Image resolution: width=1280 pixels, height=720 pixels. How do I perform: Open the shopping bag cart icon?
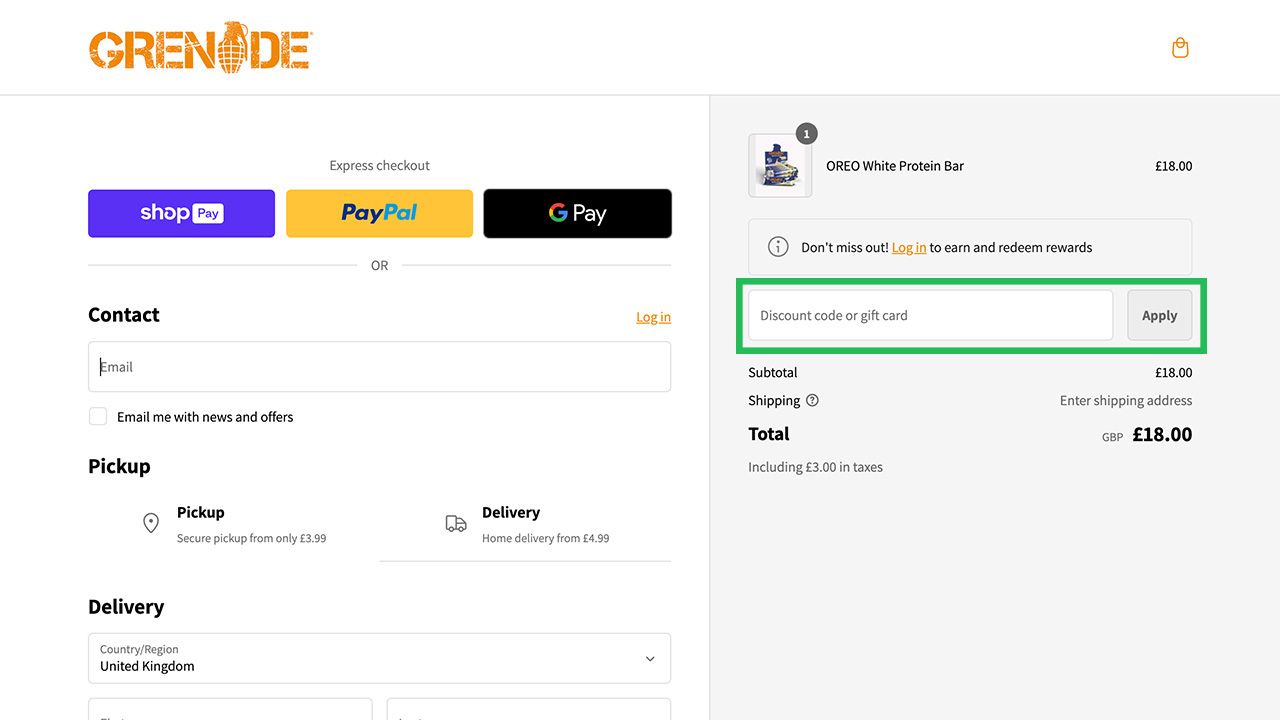(x=1180, y=48)
